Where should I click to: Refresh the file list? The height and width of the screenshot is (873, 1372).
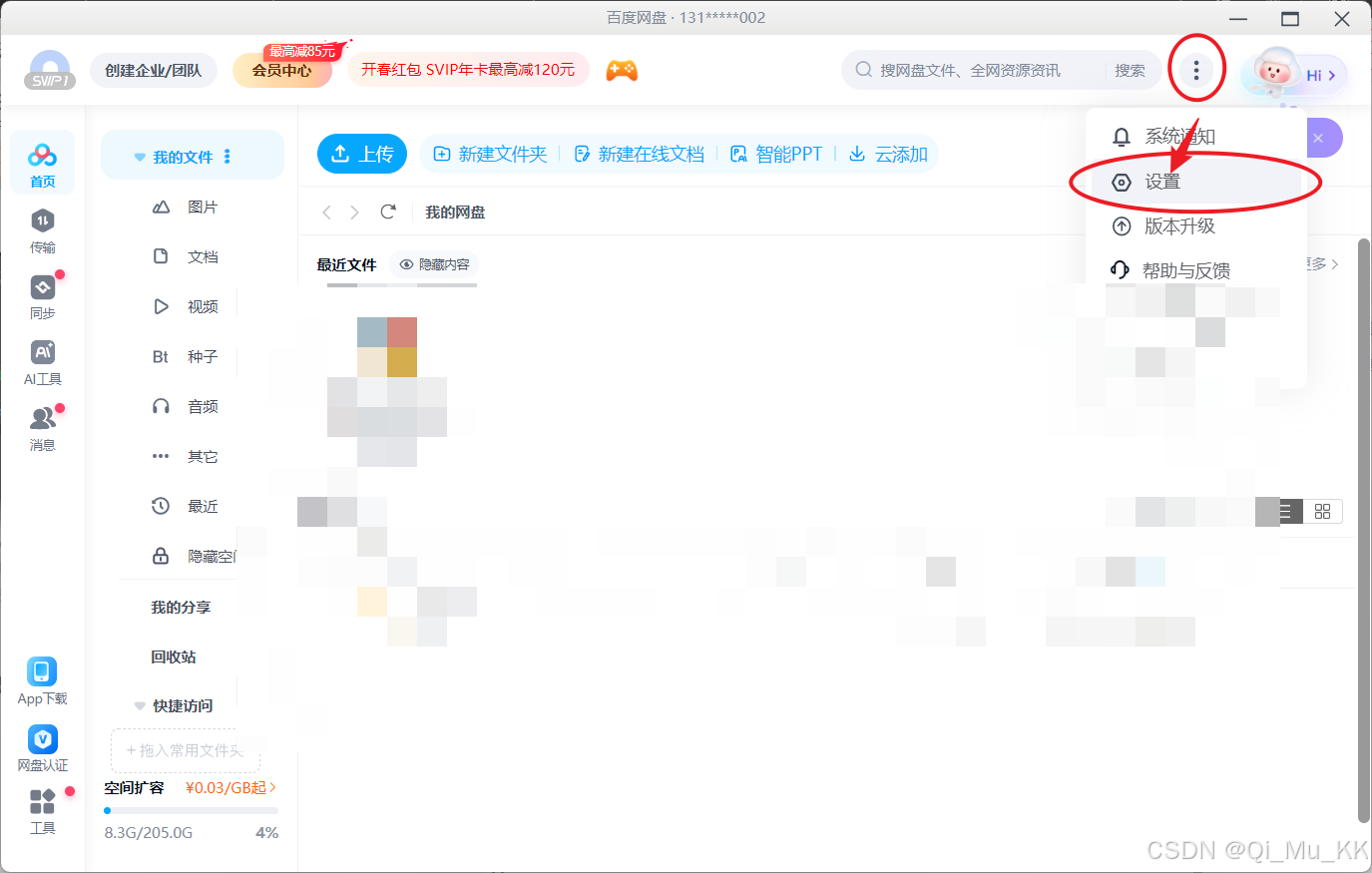pos(388,212)
